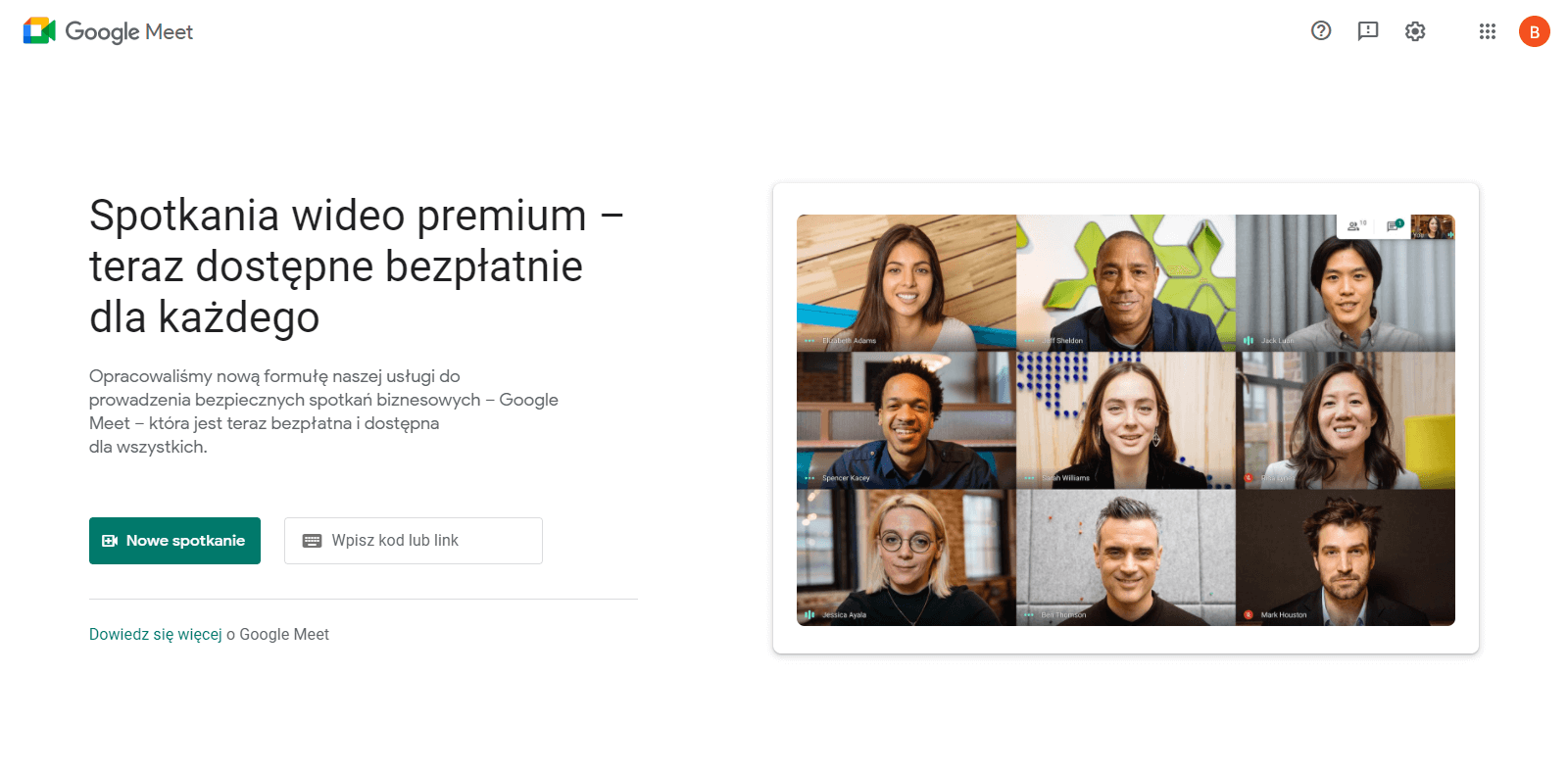Screen dimensions: 1568x773
Task: Click the Google Meet camera logo
Action: tap(39, 31)
